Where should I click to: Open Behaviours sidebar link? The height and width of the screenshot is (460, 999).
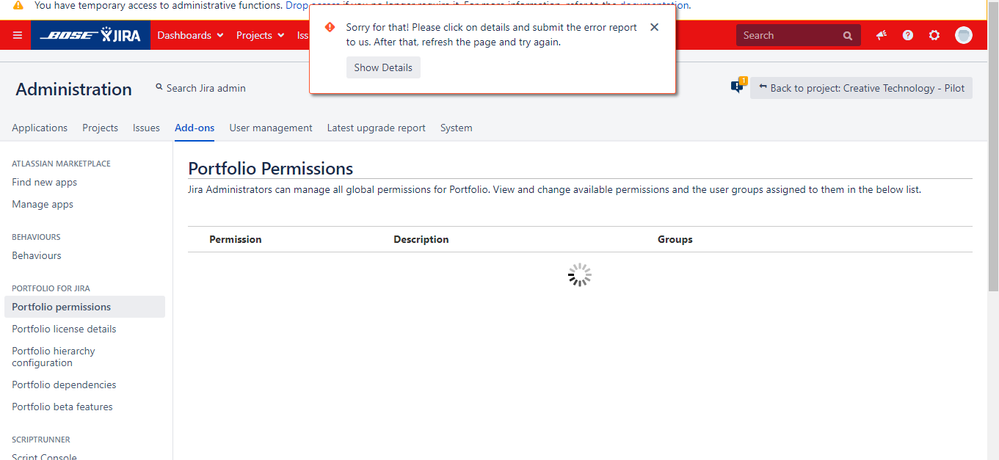coord(36,255)
